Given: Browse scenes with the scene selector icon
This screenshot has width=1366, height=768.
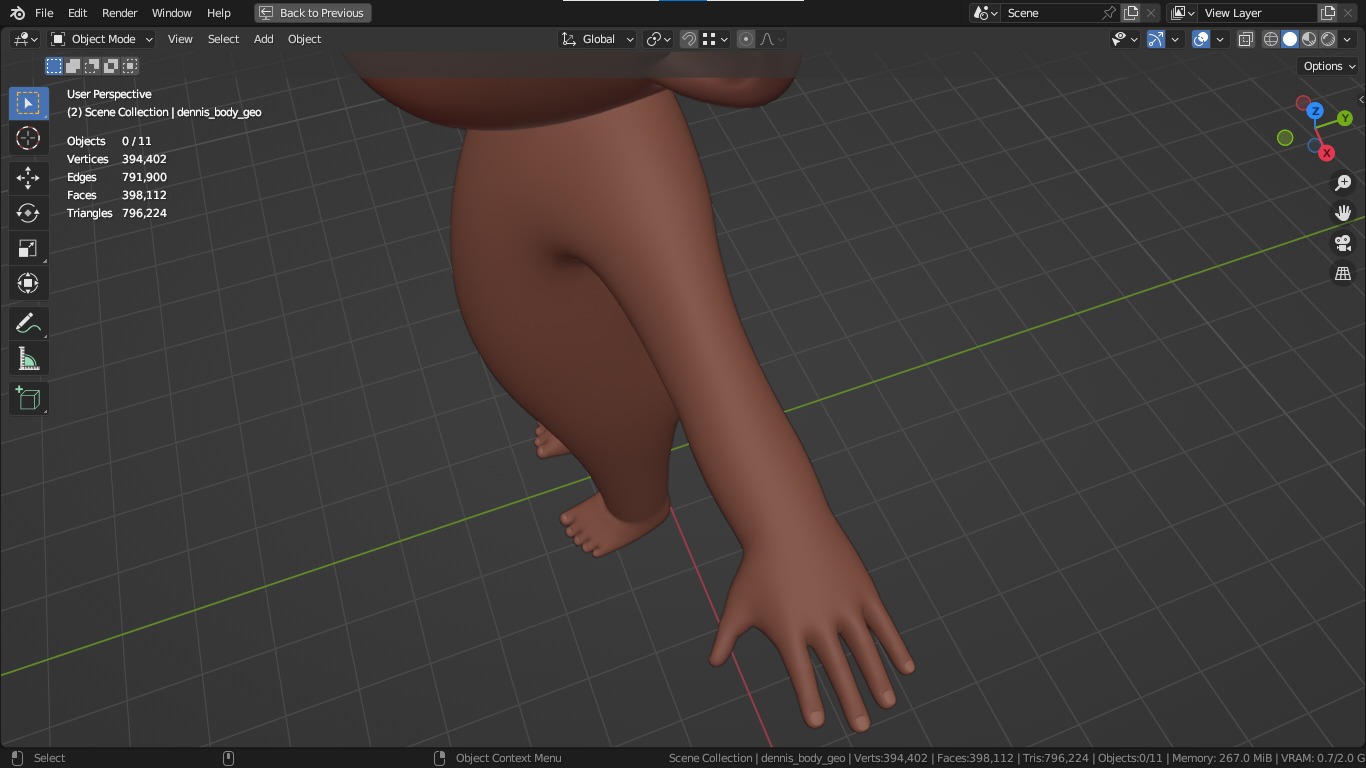Looking at the screenshot, I should pyautogui.click(x=985, y=13).
